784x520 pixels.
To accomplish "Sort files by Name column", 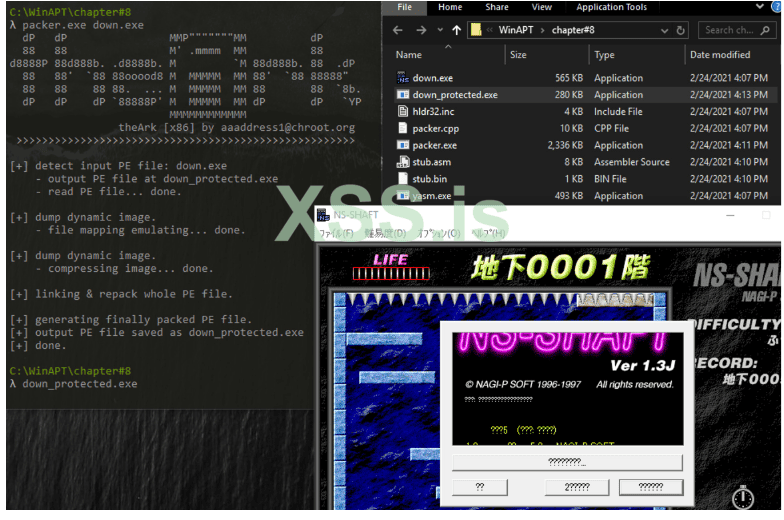I will click(408, 55).
